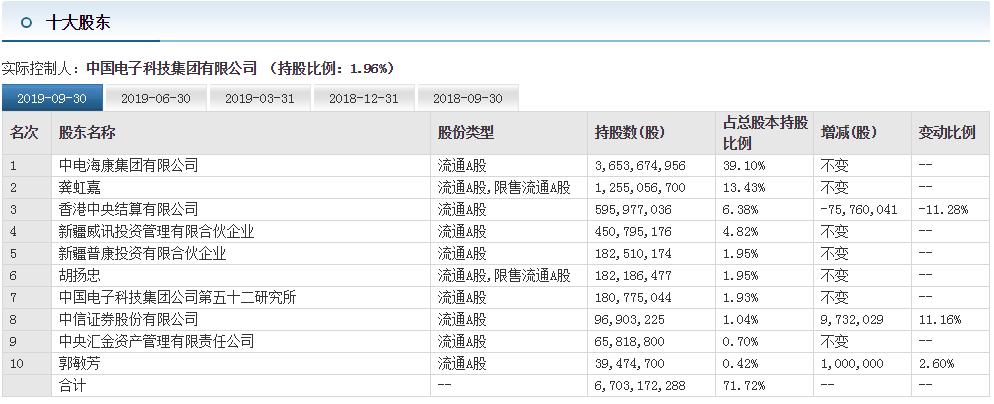Click holding value 450,795,176
This screenshot has height=404, width=994.
633,231
